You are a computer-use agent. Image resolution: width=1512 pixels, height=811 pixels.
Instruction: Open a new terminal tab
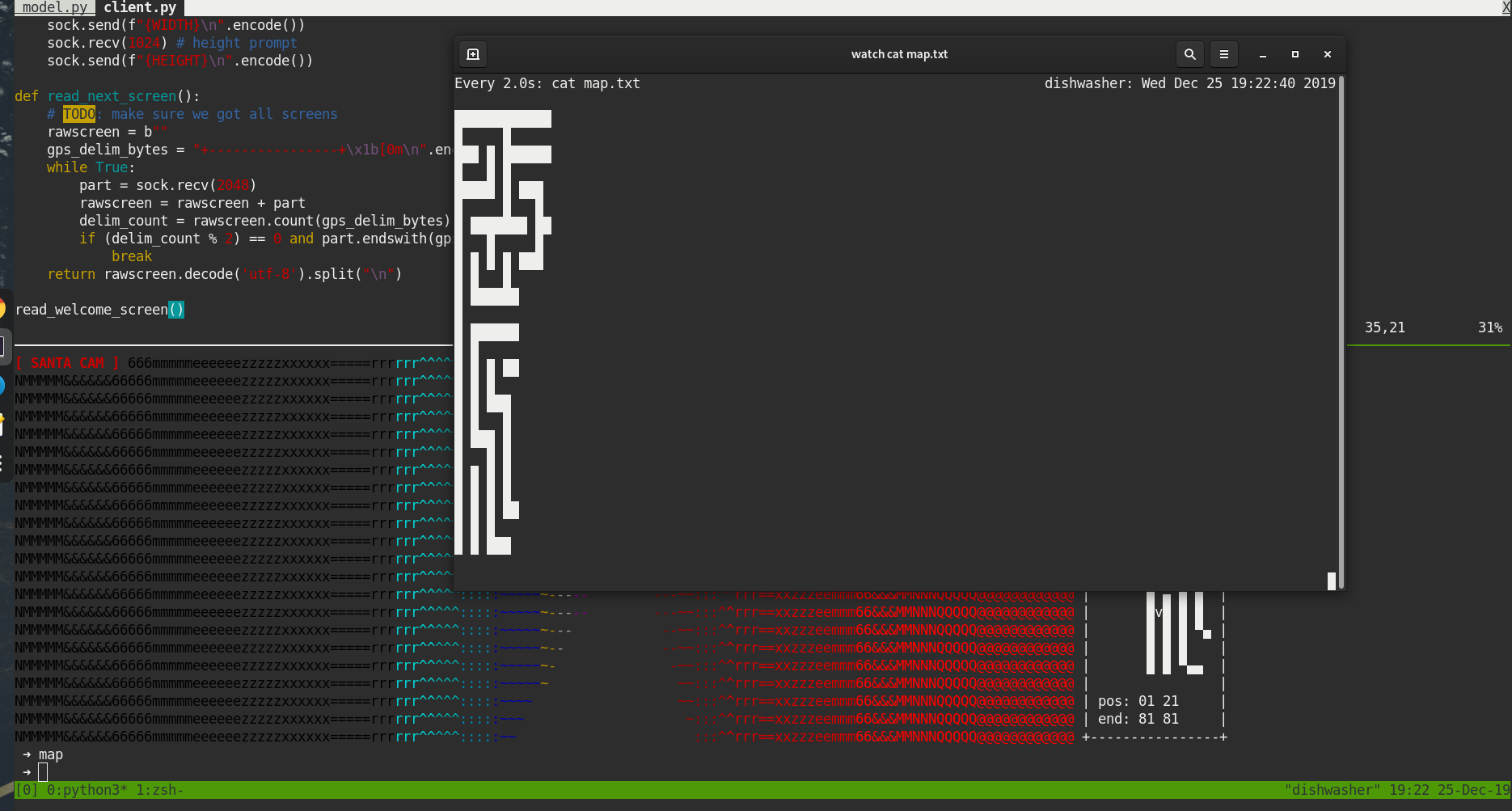[473, 54]
